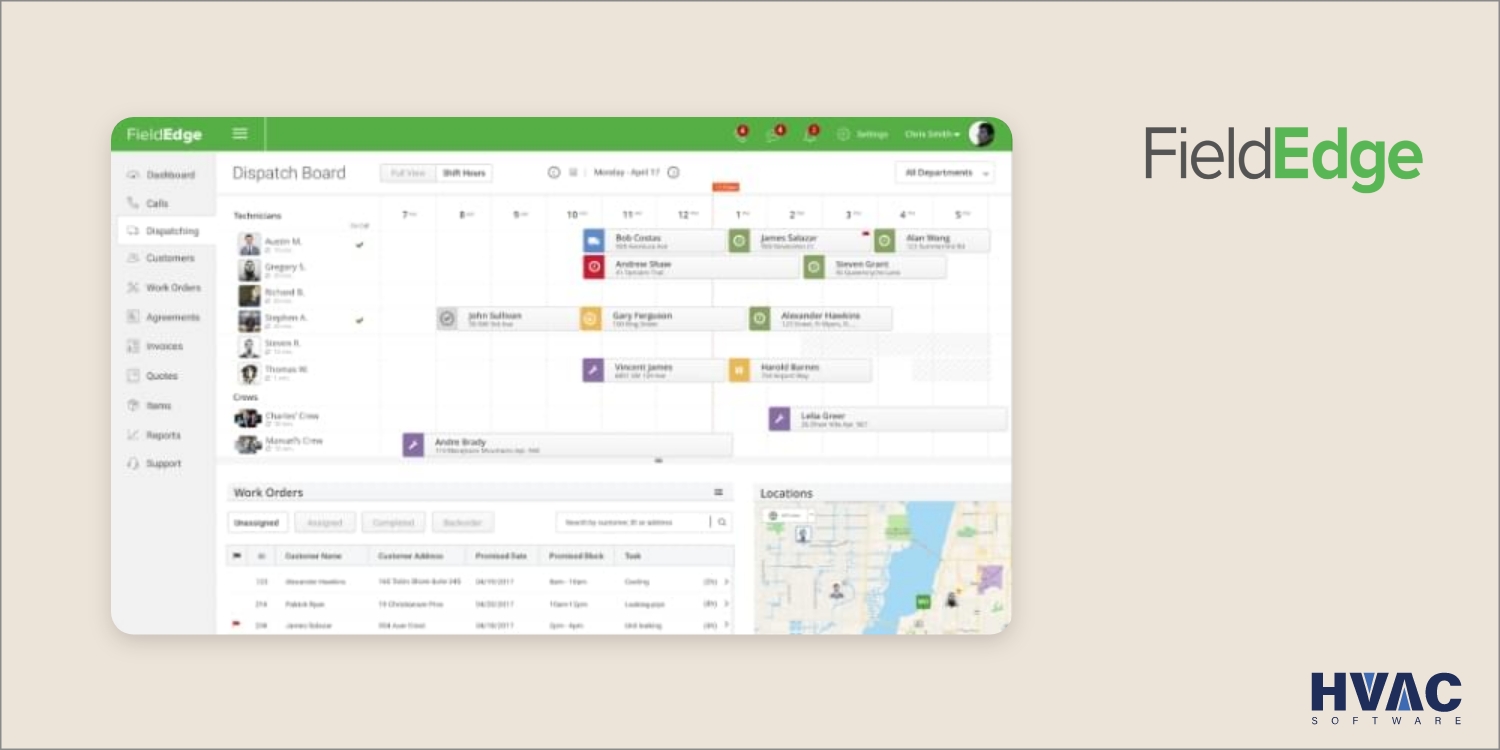Viewport: 1500px width, 750px height.
Task: Click red clock icon on Andrew Shaw job
Action: 594,267
